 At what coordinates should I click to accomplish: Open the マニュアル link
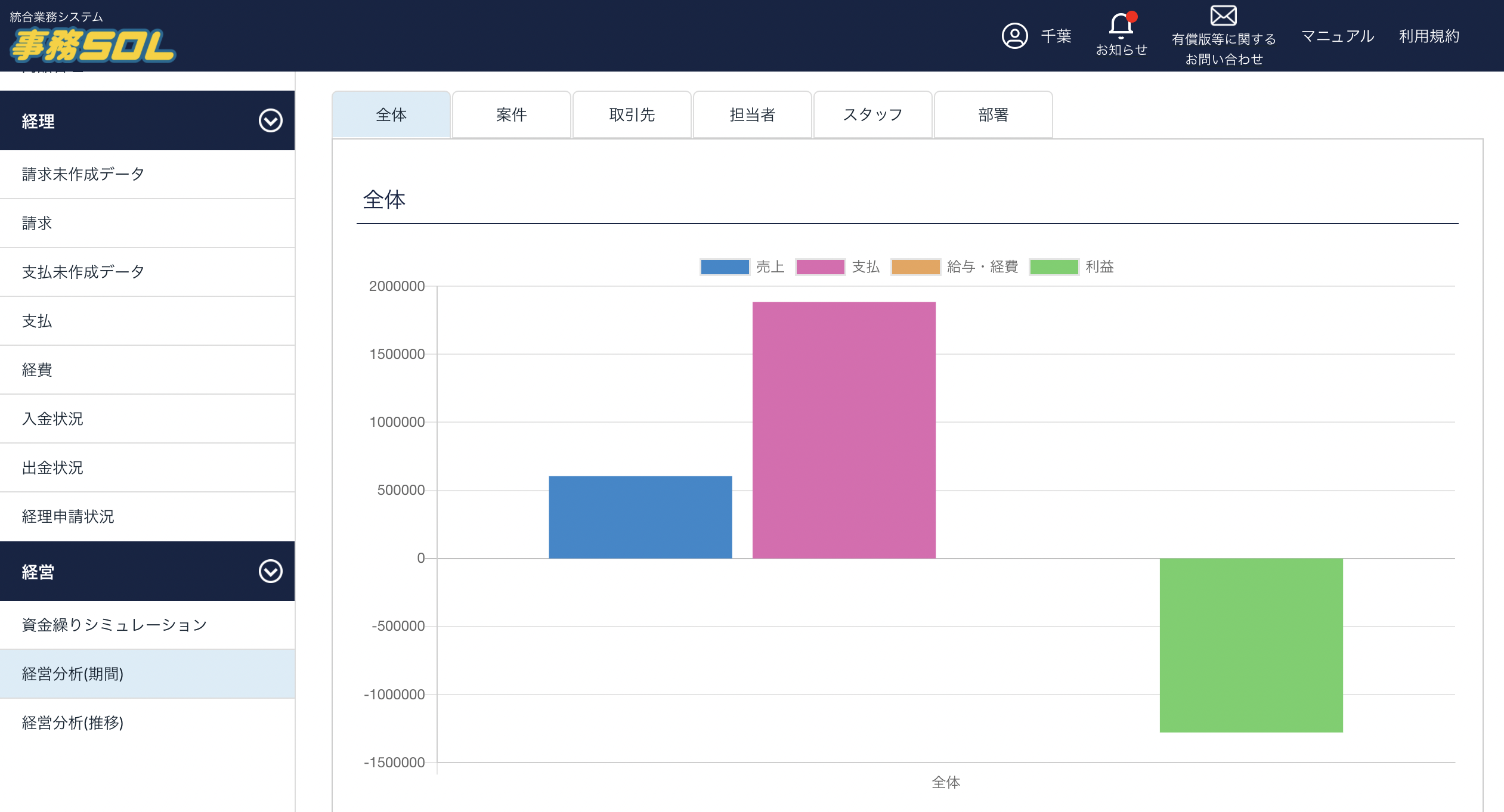click(1337, 36)
